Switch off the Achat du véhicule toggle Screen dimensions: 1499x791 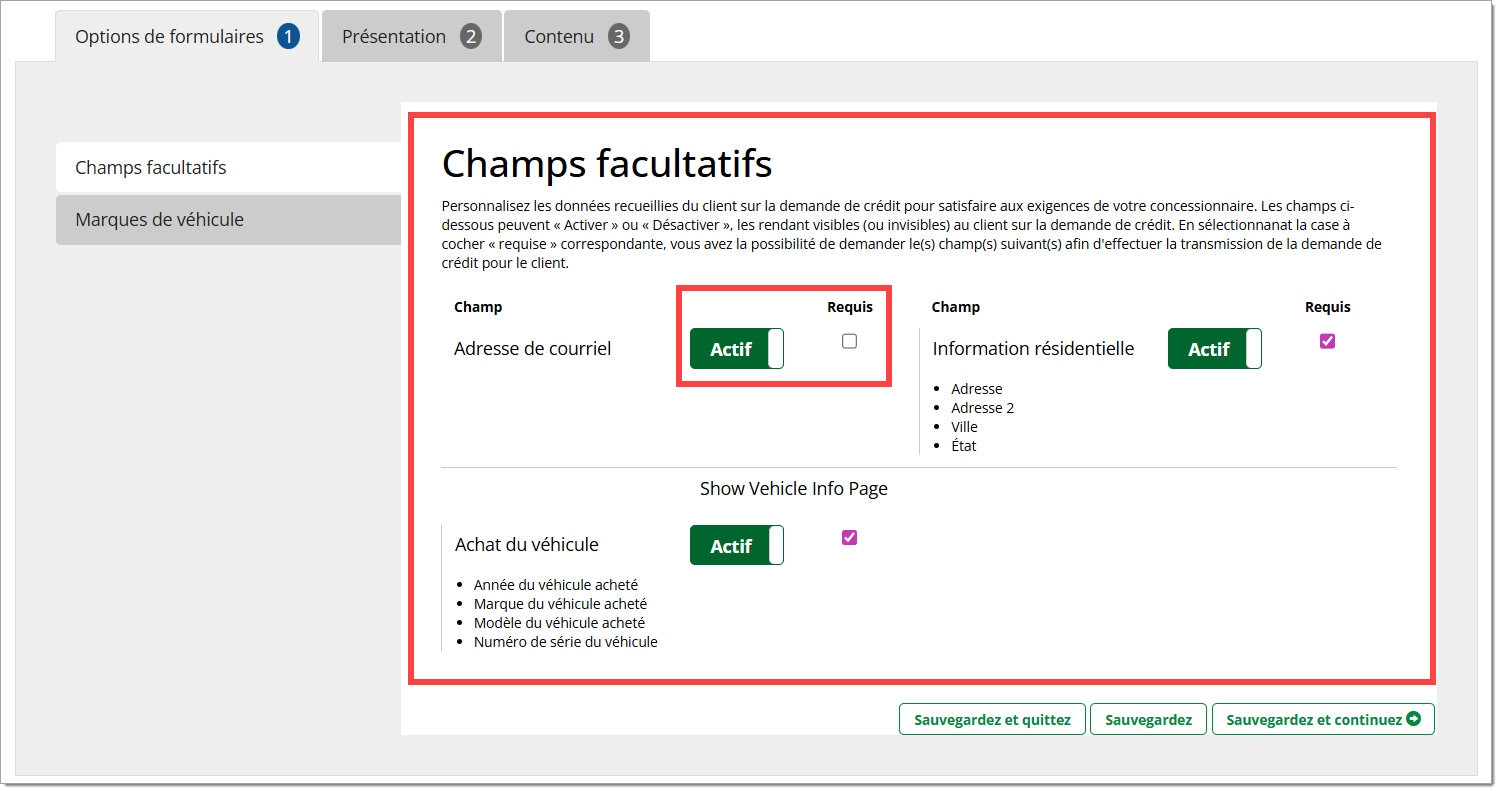737,546
